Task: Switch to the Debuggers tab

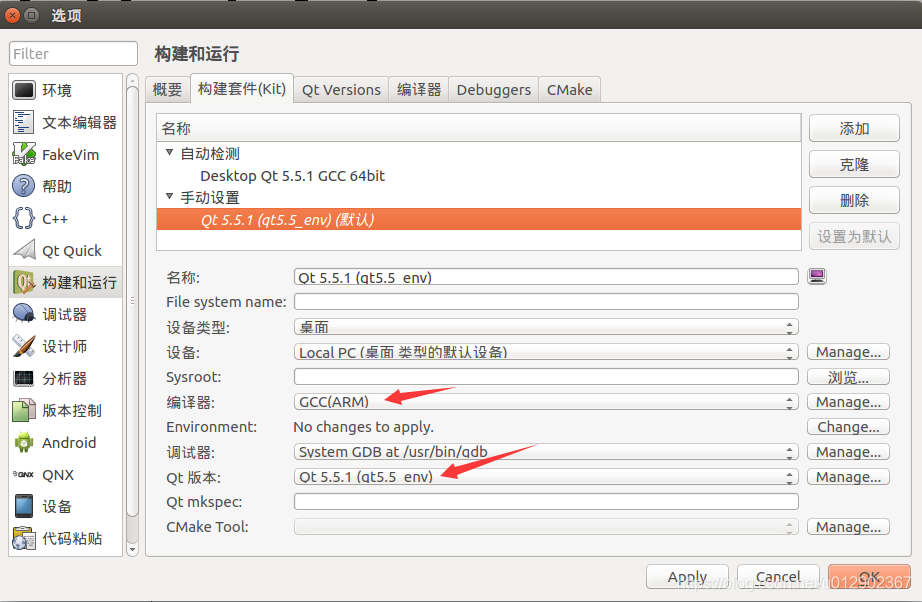Action: coord(493,89)
